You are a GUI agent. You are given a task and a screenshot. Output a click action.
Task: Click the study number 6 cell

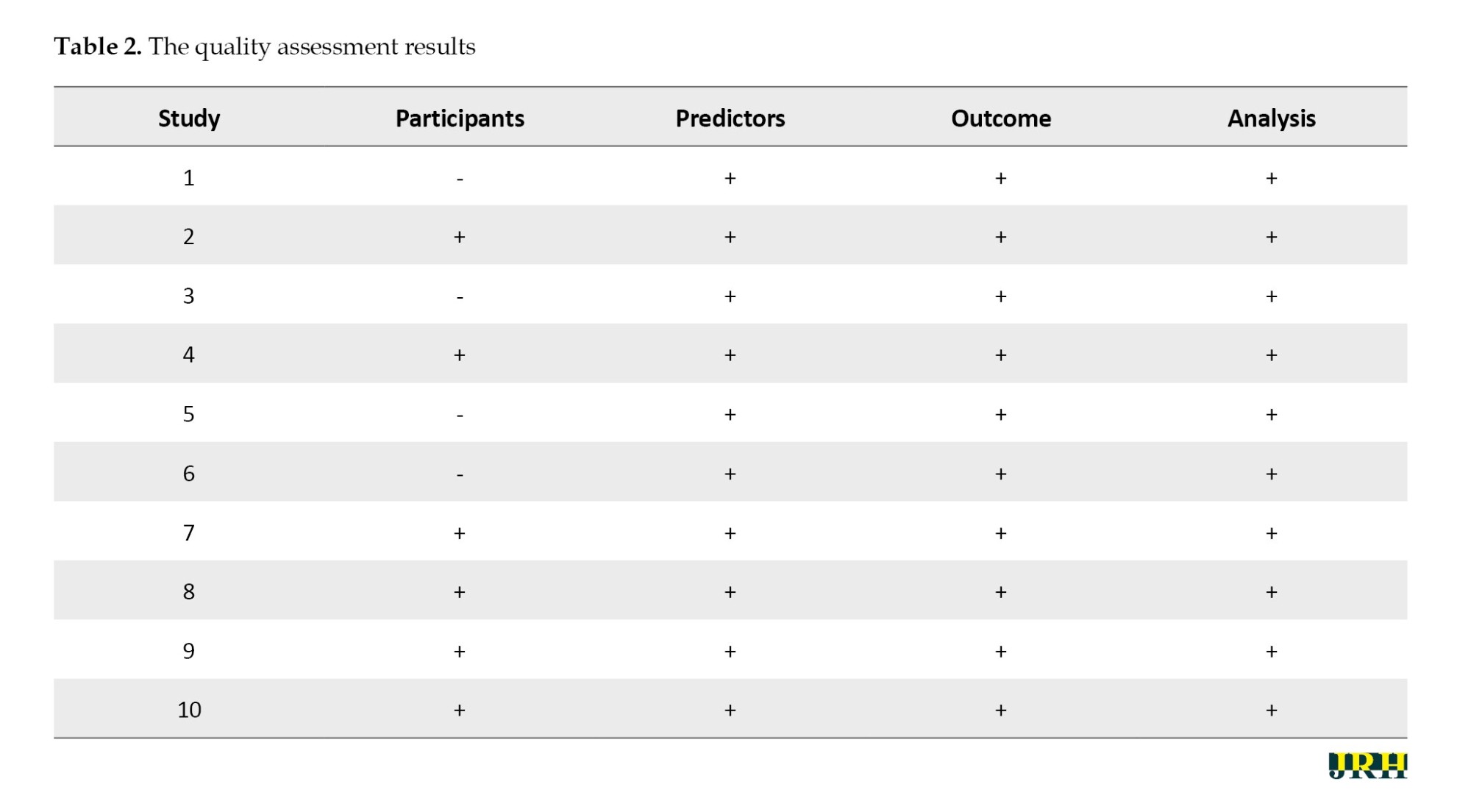189,474
